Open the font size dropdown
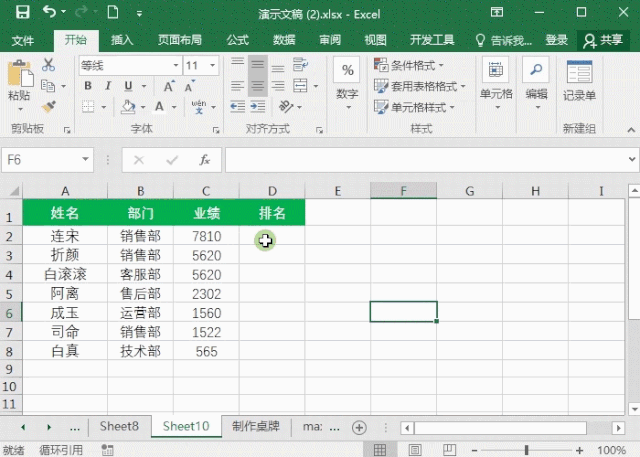 click(213, 65)
